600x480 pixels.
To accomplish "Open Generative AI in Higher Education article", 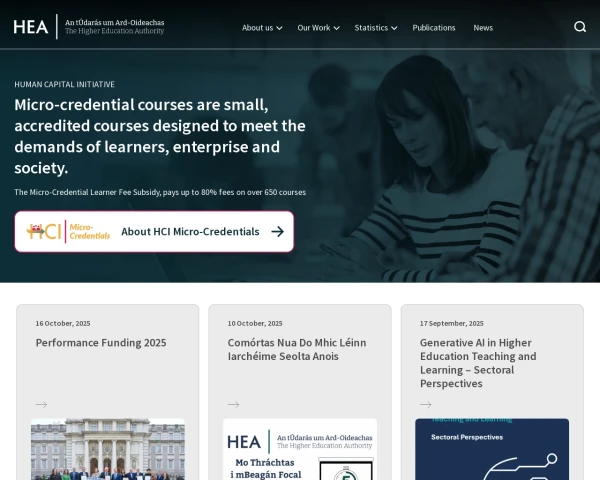I will [x=478, y=363].
